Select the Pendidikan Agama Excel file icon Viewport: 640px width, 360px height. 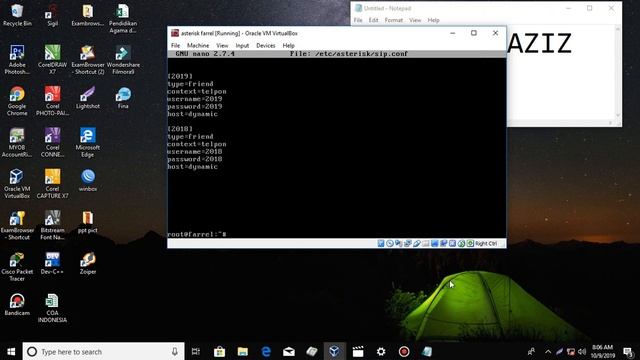pos(123,19)
